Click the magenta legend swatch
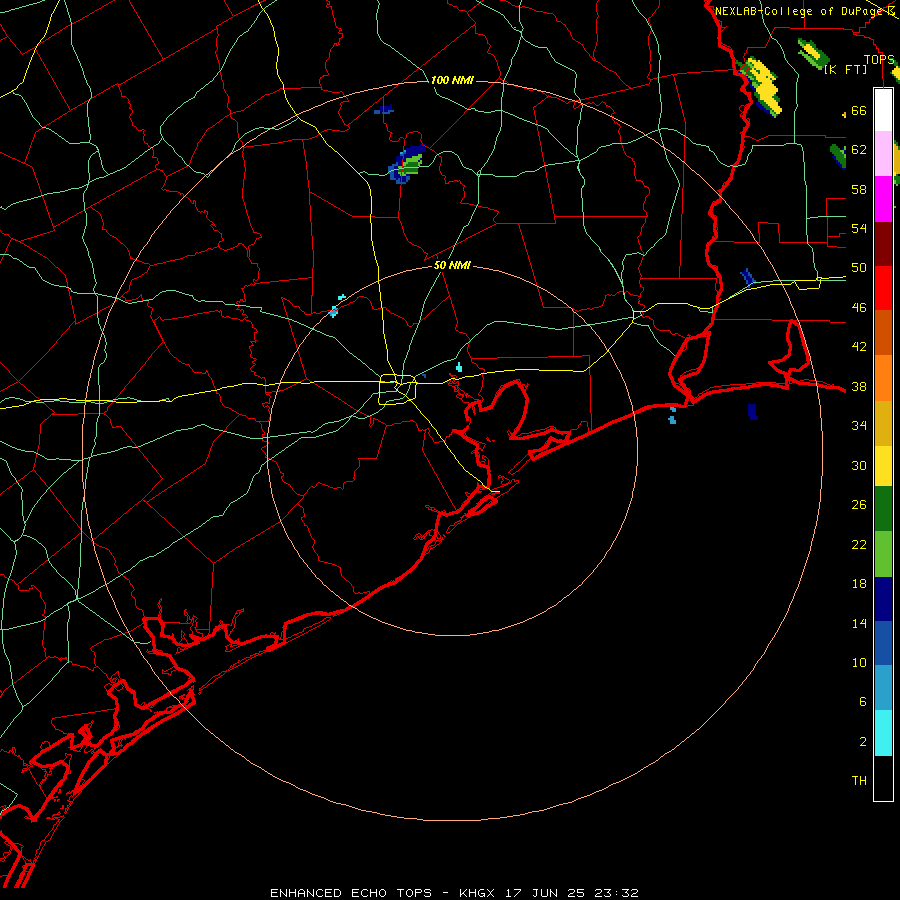This screenshot has height=900, width=900. 883,199
